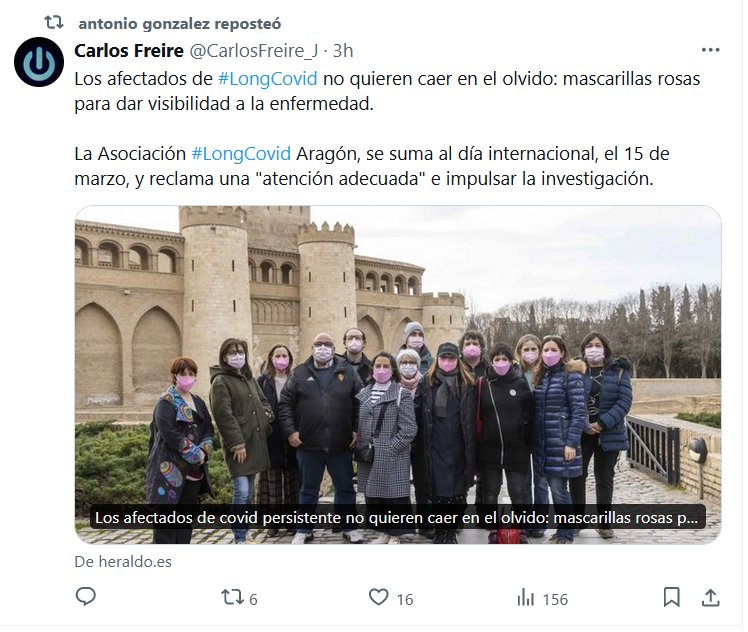Open the three-dot more options menu

(710, 50)
